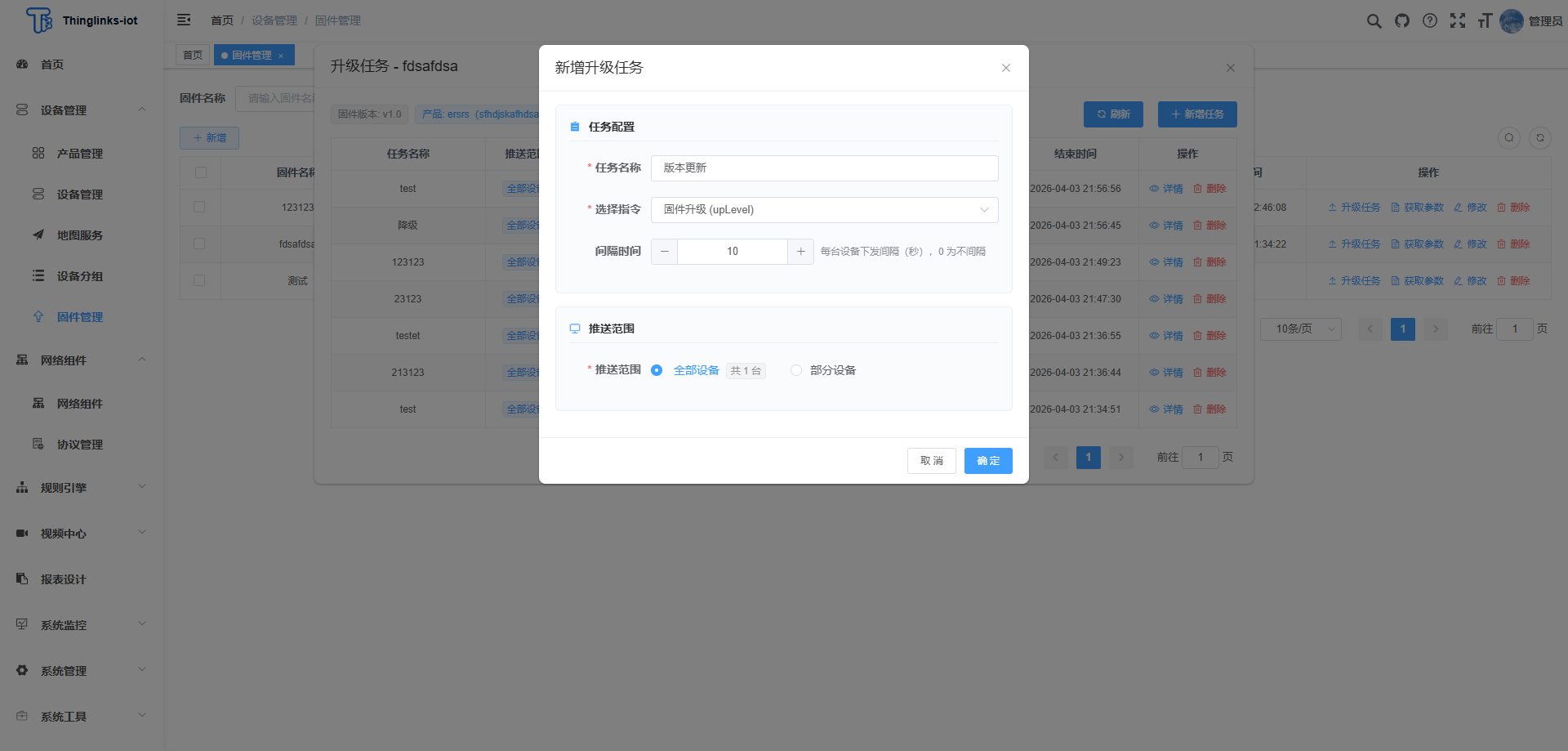The height and width of the screenshot is (751, 1568).
Task: Expand the 规则引擎 sidebar menu
Action: click(82, 488)
